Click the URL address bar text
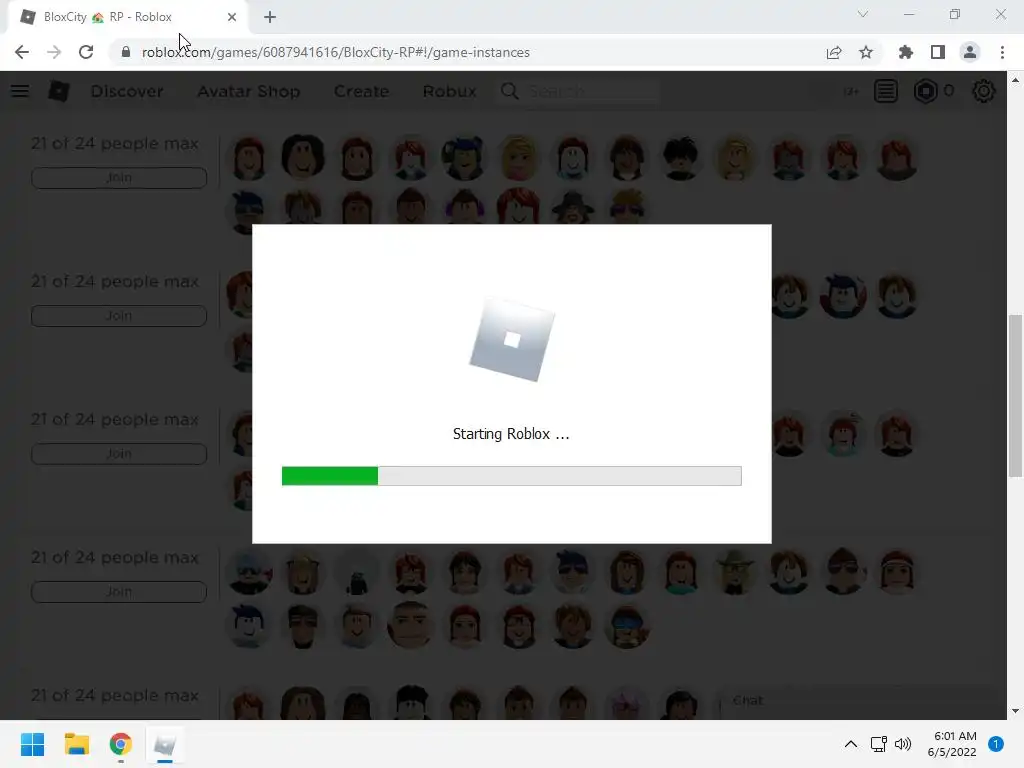The image size is (1024, 768). (336, 52)
